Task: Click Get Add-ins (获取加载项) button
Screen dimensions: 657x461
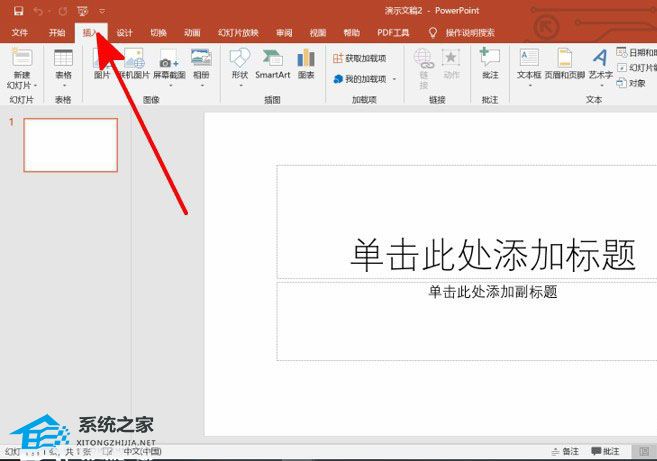Action: click(x=359, y=58)
